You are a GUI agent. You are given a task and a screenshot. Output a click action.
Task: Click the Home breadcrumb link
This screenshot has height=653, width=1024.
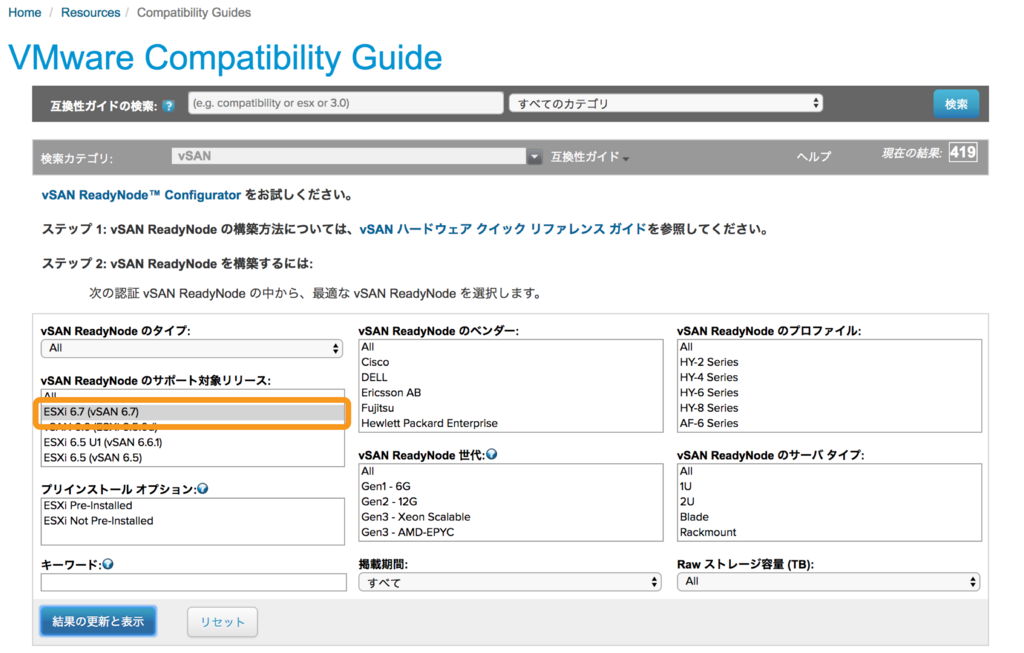tap(25, 12)
